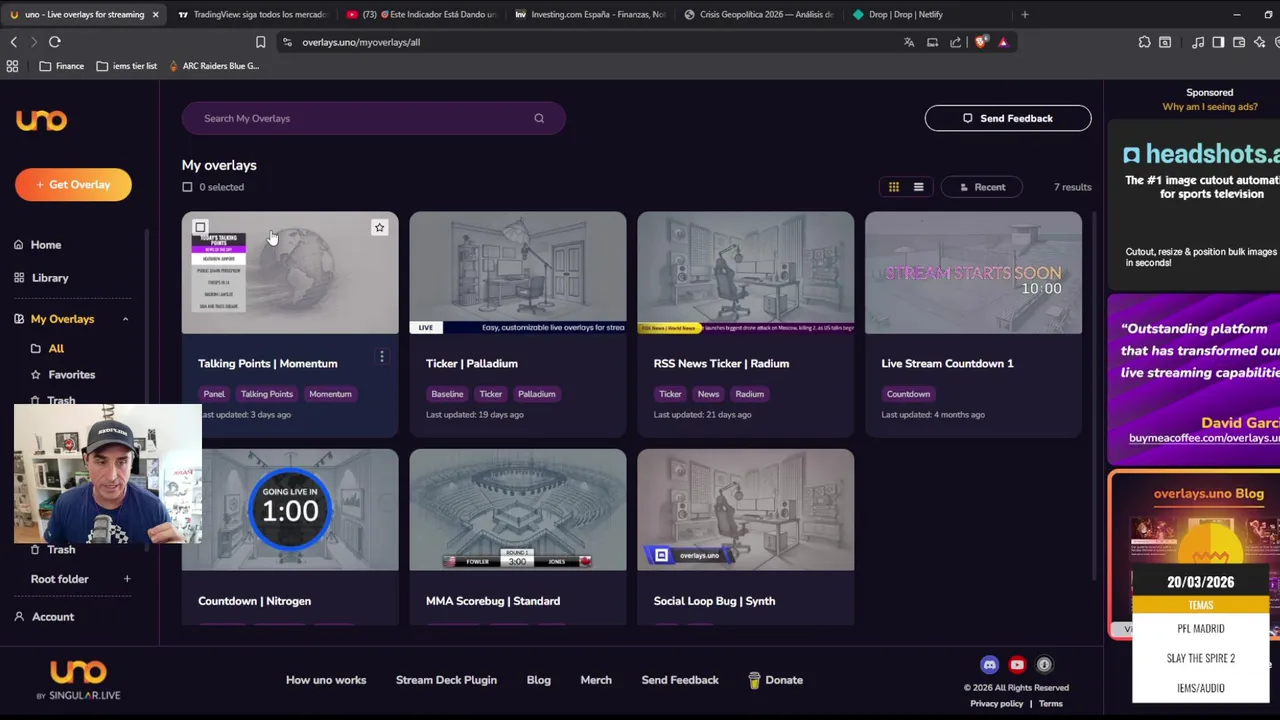Click the share icon in the address bar

point(956,42)
